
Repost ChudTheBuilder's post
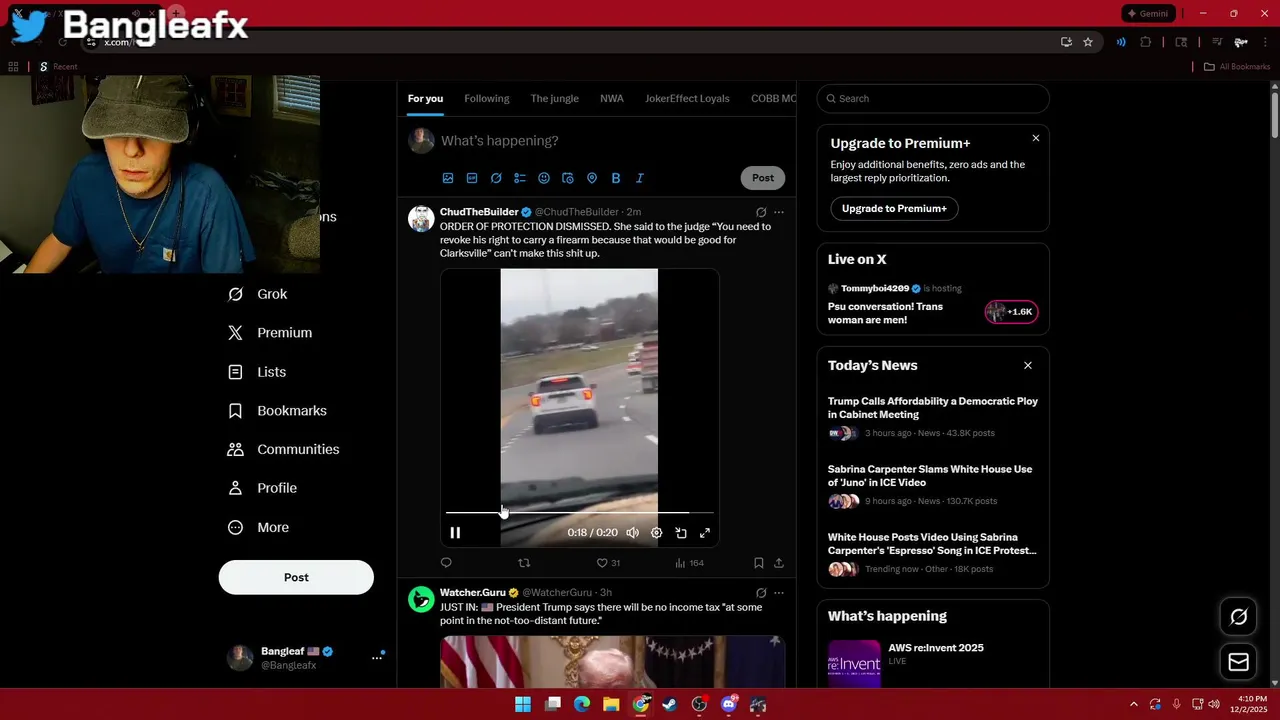[524, 563]
